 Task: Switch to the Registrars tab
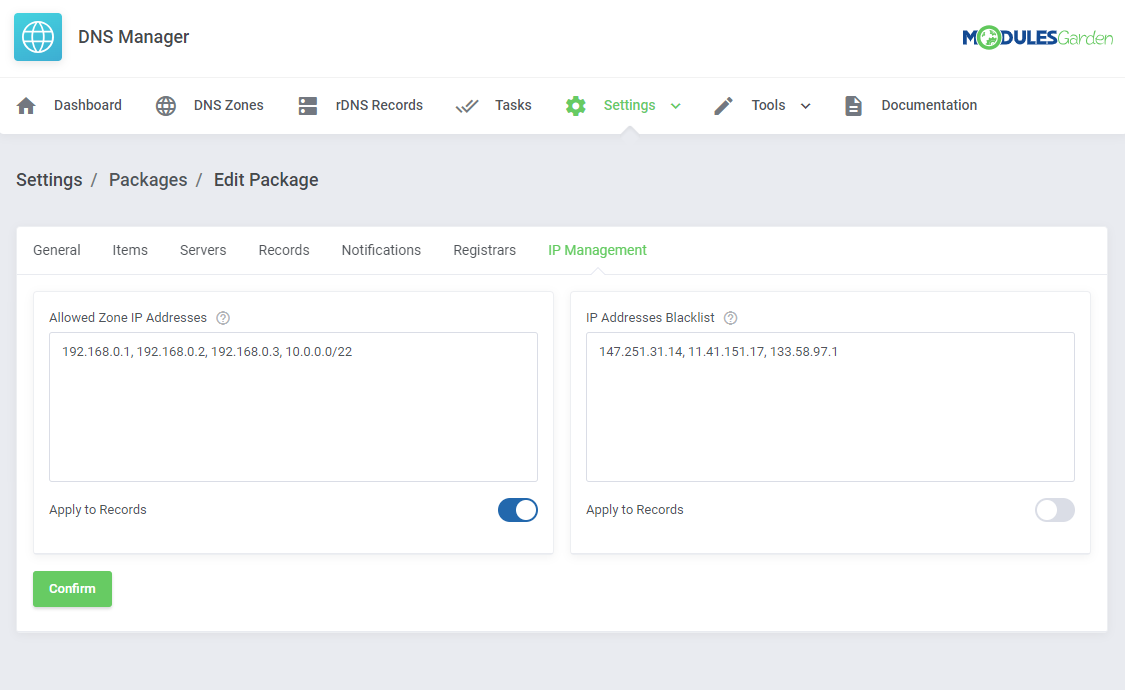[484, 250]
